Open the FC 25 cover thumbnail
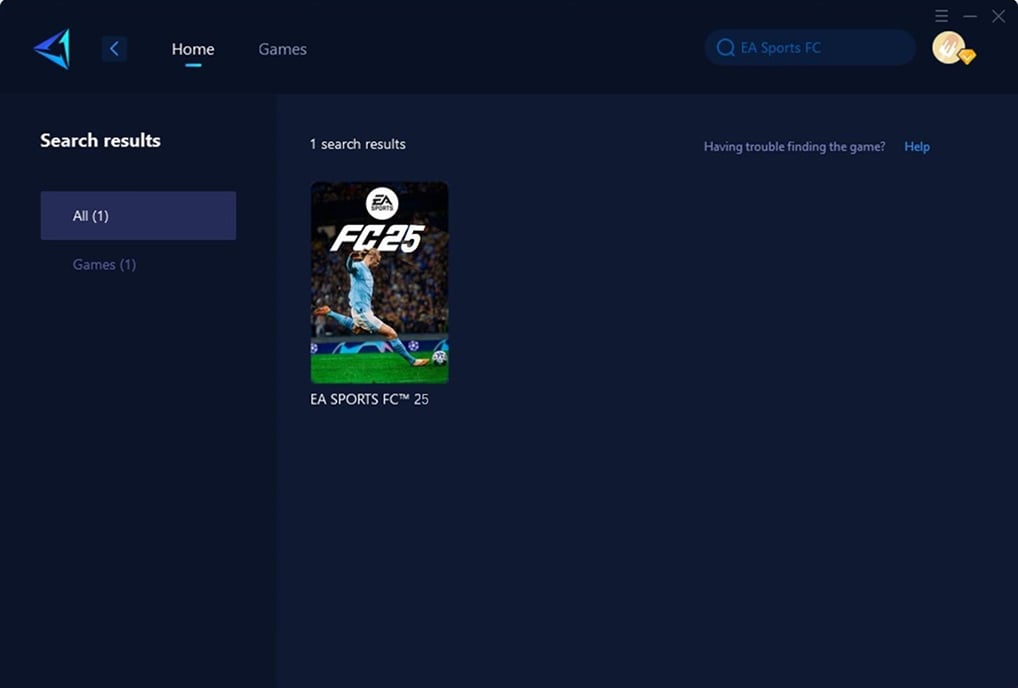 pyautogui.click(x=379, y=282)
